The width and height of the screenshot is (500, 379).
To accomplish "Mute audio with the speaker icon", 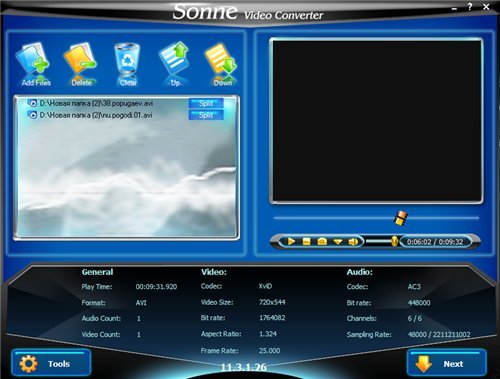I will (353, 242).
